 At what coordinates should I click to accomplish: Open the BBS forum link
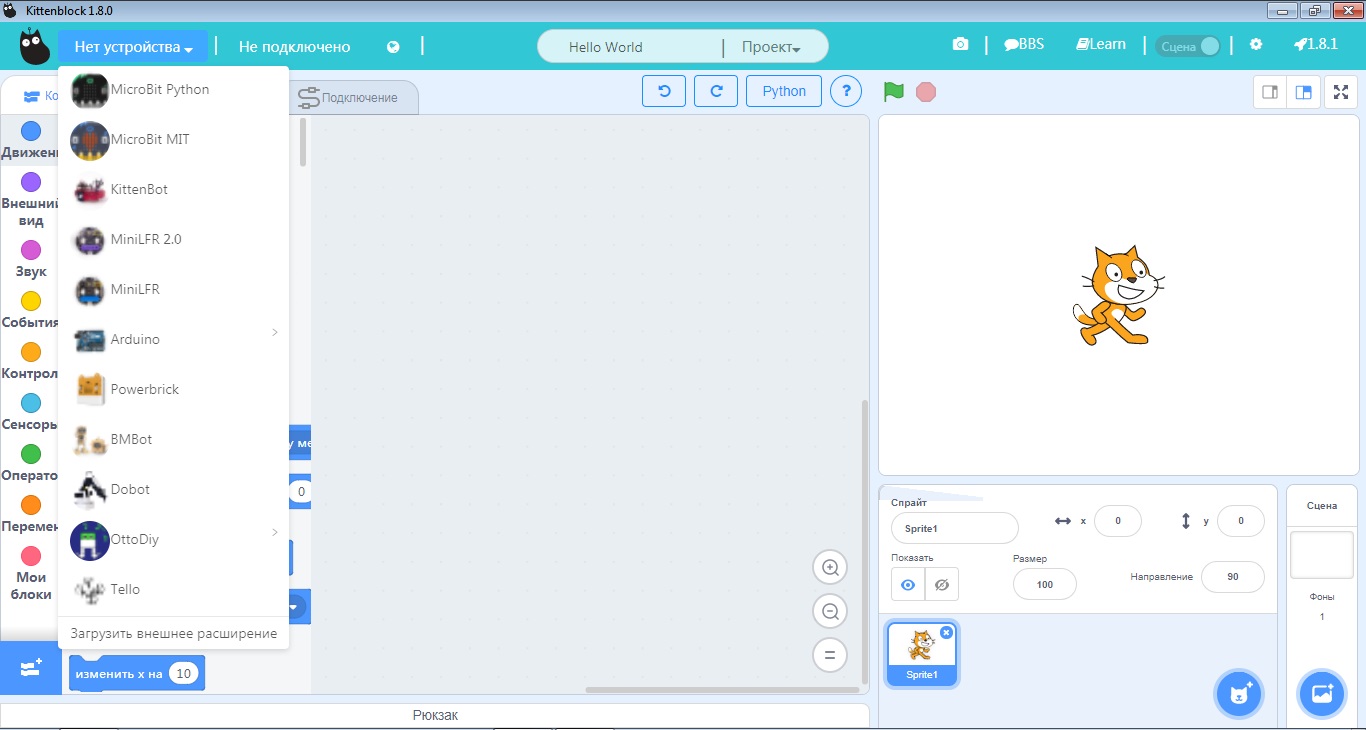1024,45
